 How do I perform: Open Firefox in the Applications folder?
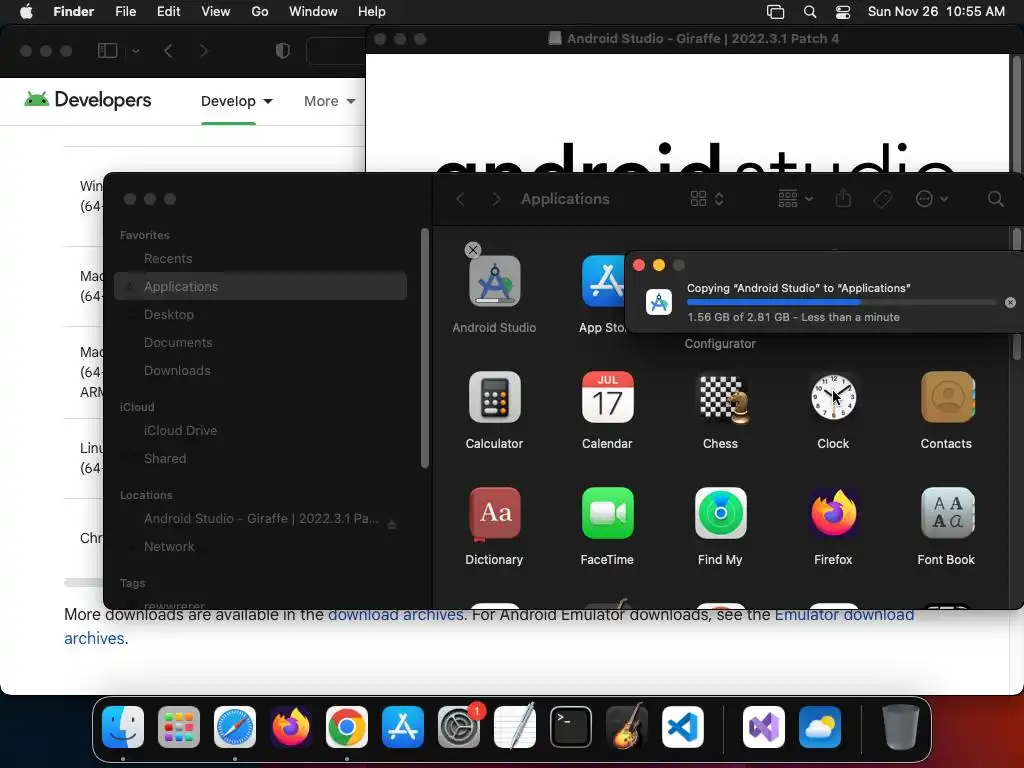click(x=833, y=513)
